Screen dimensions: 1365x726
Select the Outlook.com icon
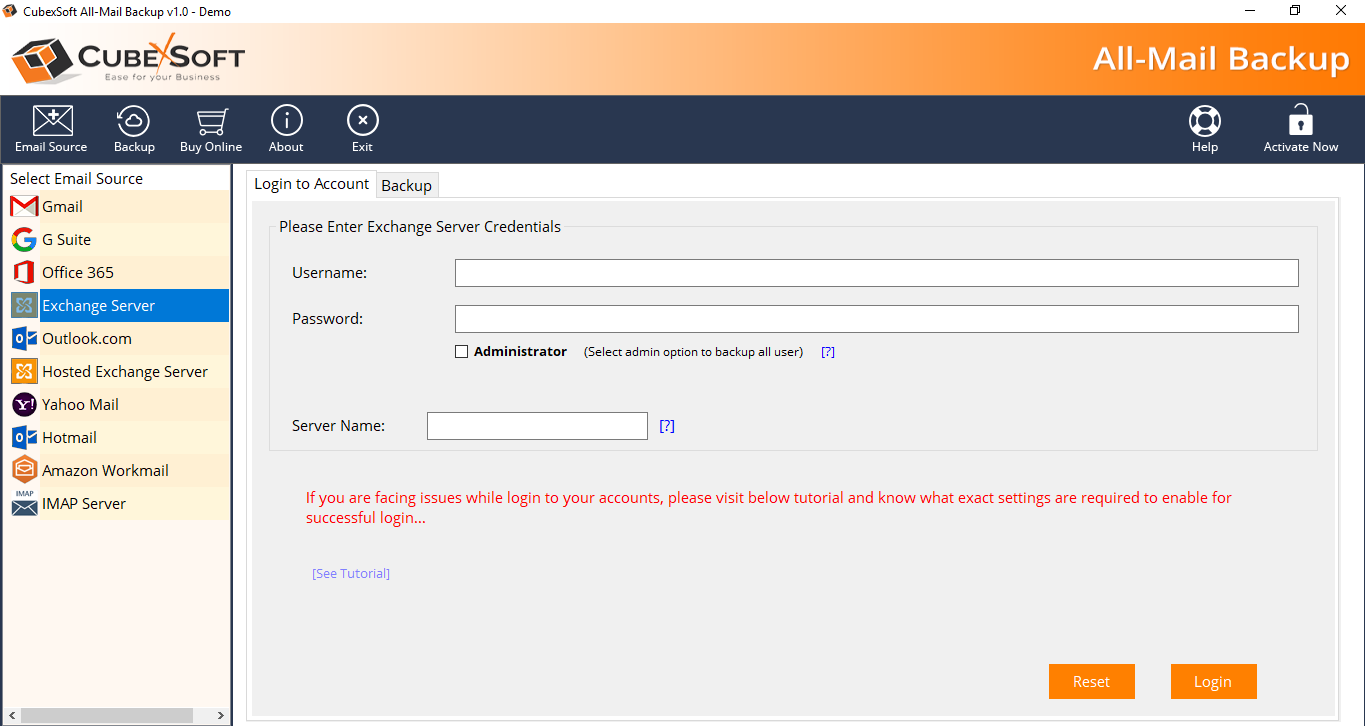coord(24,338)
